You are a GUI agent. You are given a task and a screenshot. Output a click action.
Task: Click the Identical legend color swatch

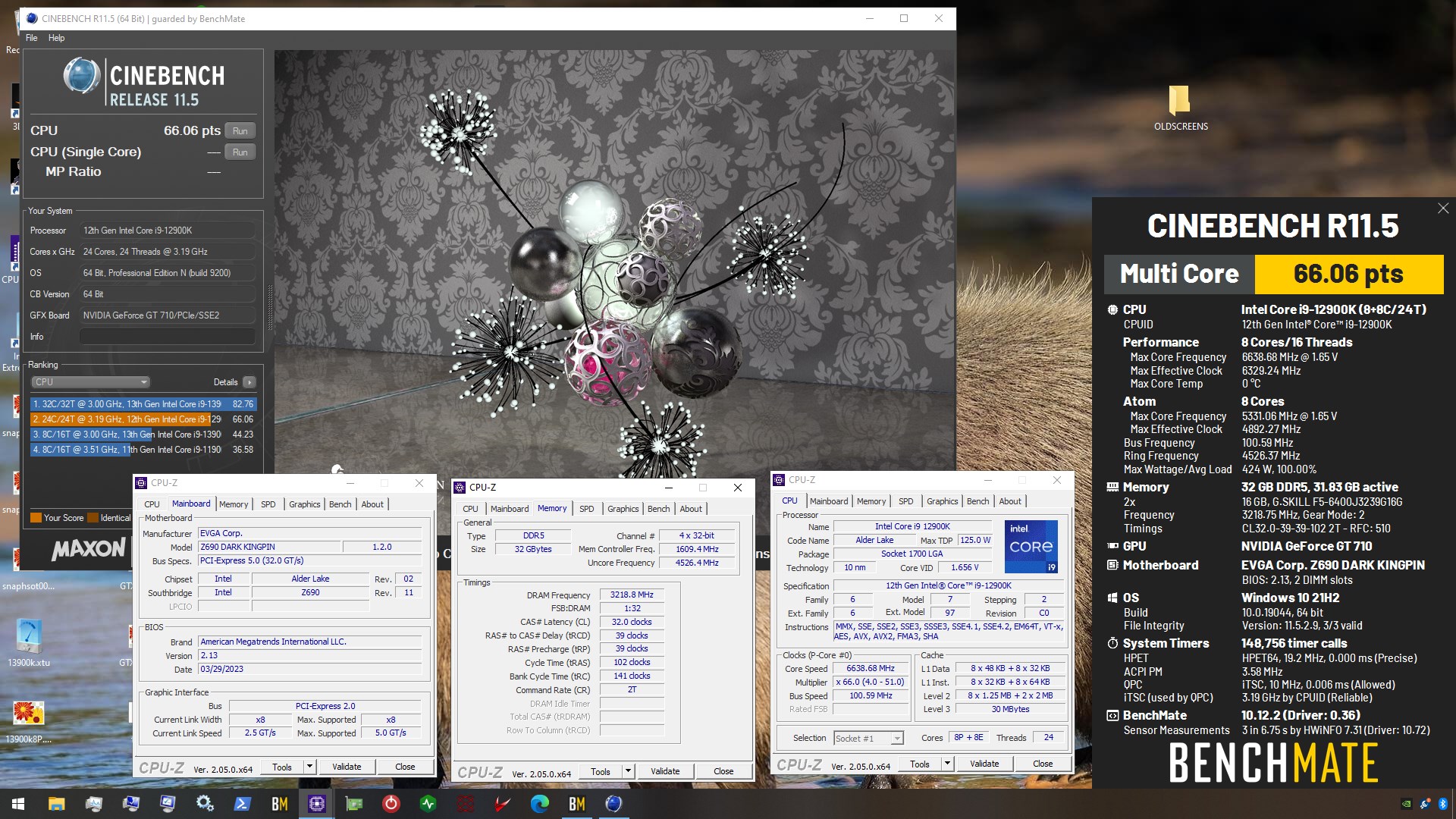pos(93,518)
